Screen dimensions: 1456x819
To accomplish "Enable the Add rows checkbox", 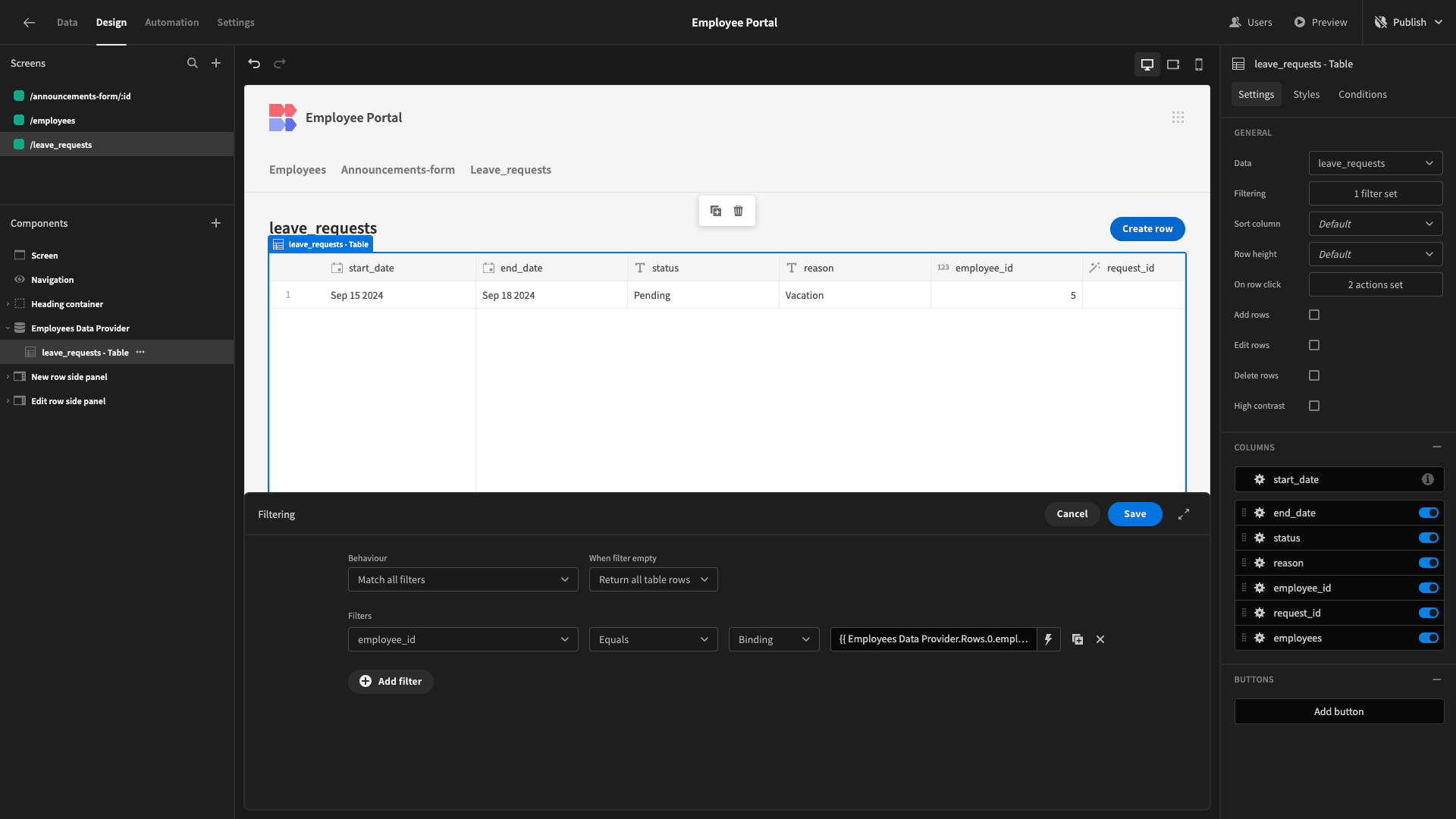I will point(1314,315).
